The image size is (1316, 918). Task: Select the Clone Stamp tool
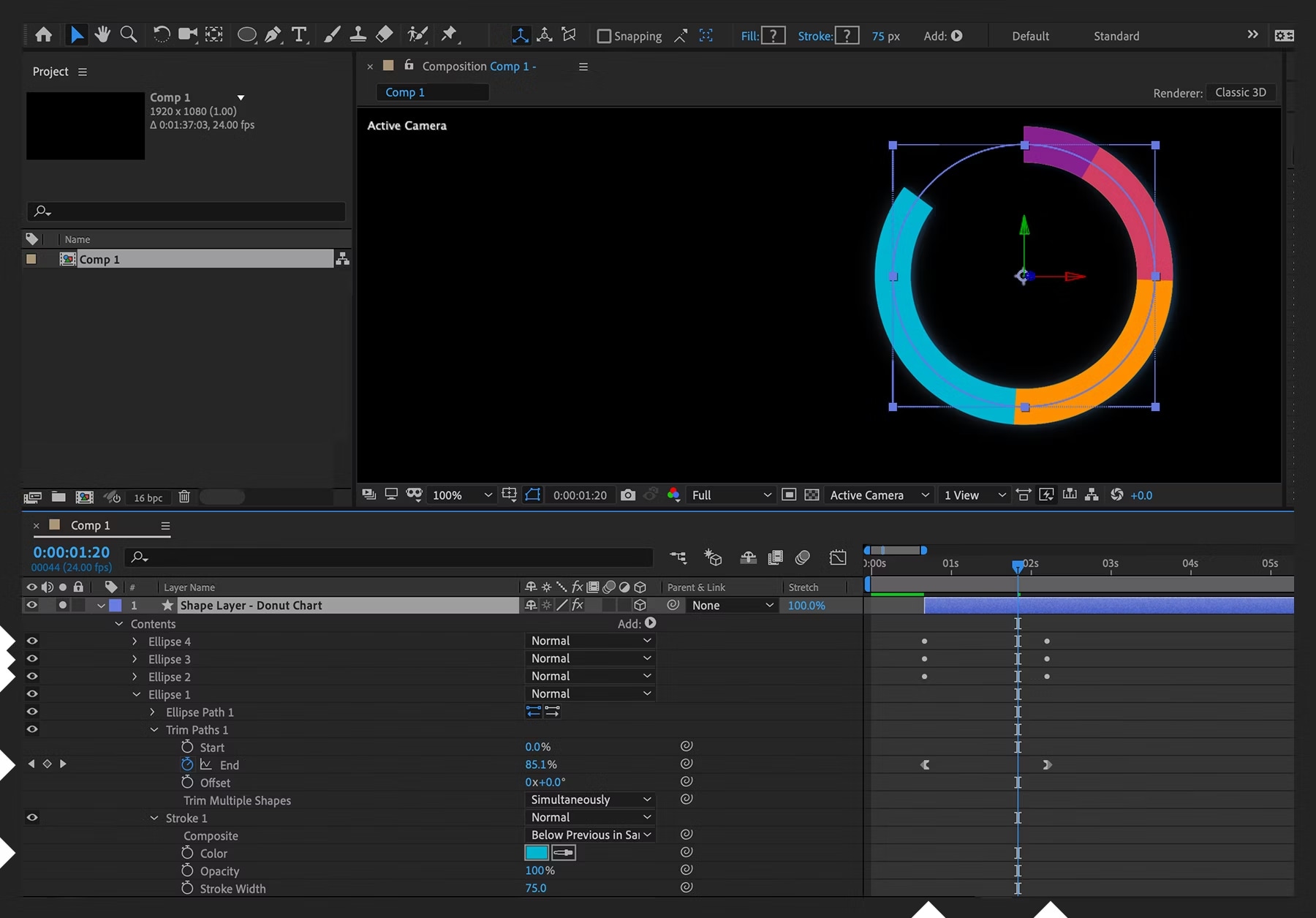[358, 34]
